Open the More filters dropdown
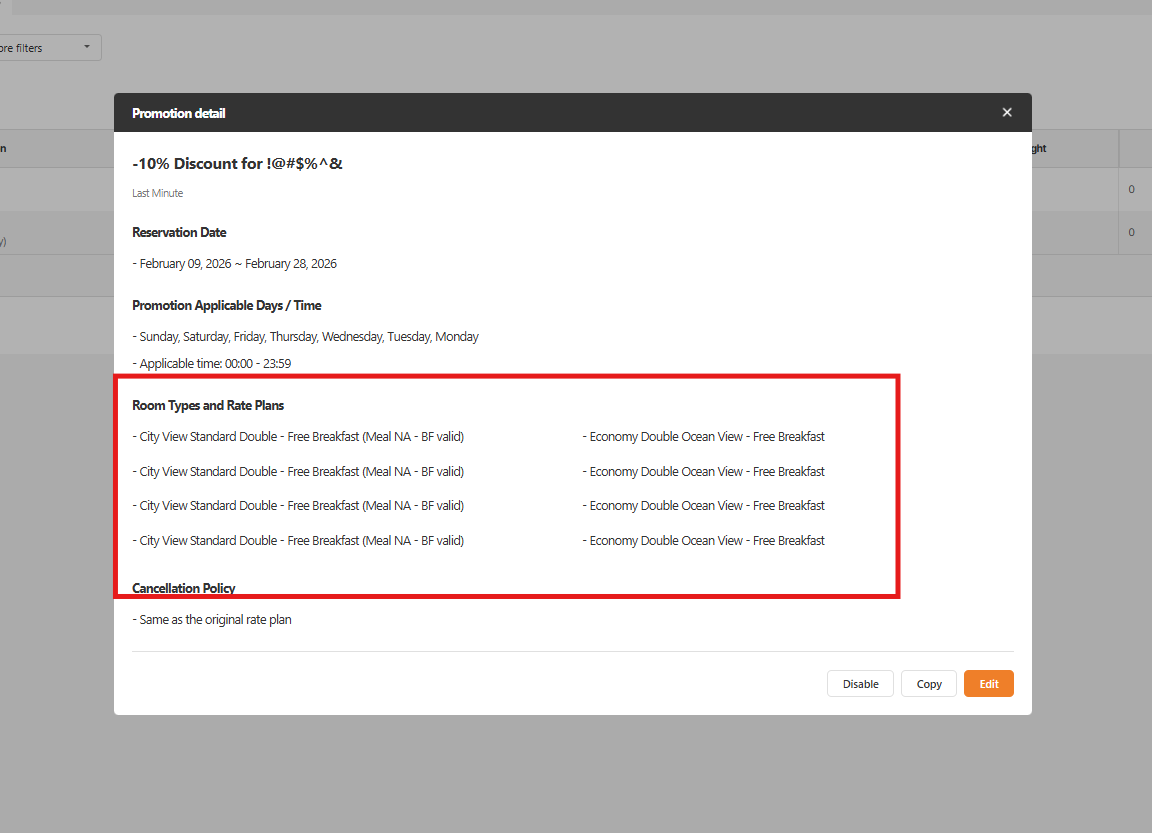Screen dimensions: 1152x833 pos(48,48)
